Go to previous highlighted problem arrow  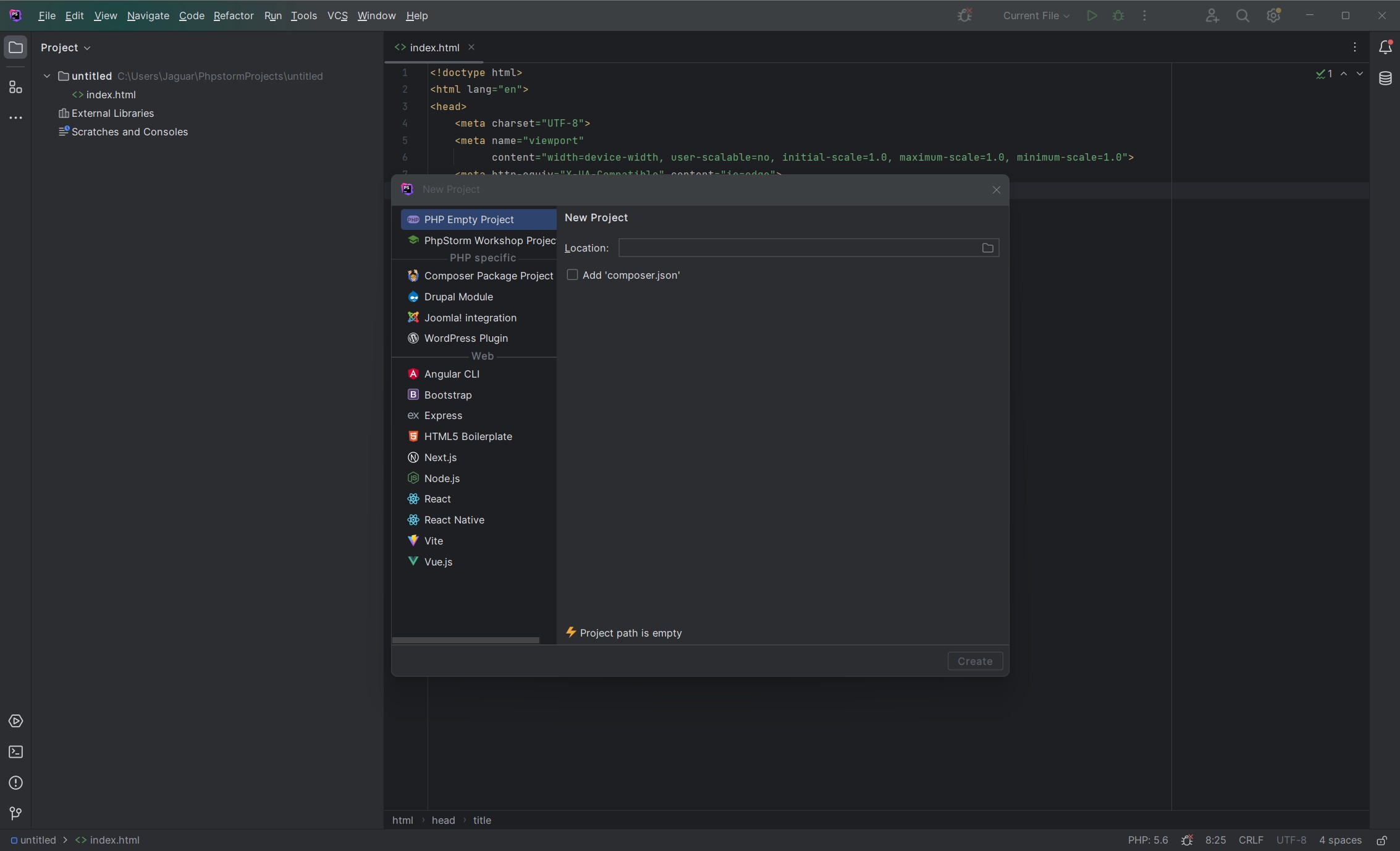(1344, 74)
